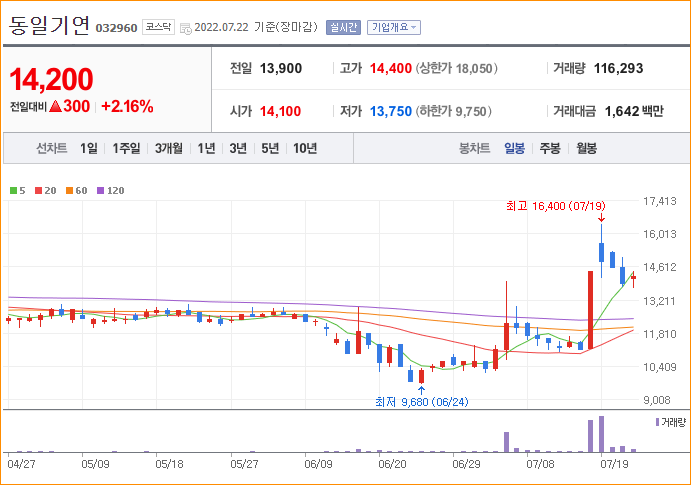Click the tallest volume bar at 07/19
691x485 pixels.
click(x=601, y=434)
